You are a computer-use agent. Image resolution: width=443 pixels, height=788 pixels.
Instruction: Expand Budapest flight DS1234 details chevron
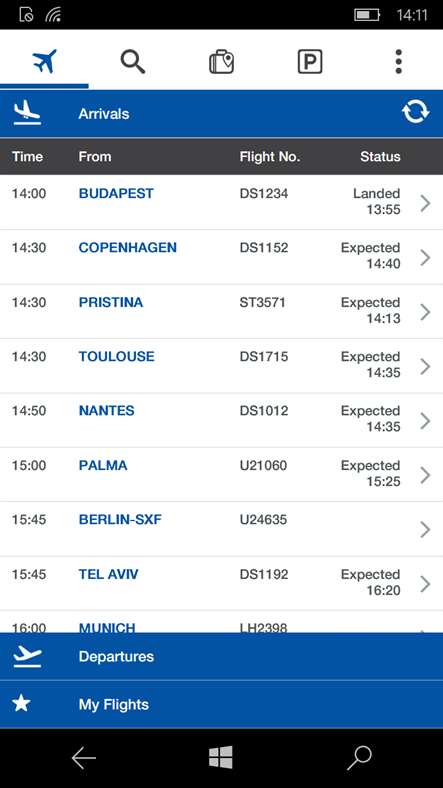425,203
